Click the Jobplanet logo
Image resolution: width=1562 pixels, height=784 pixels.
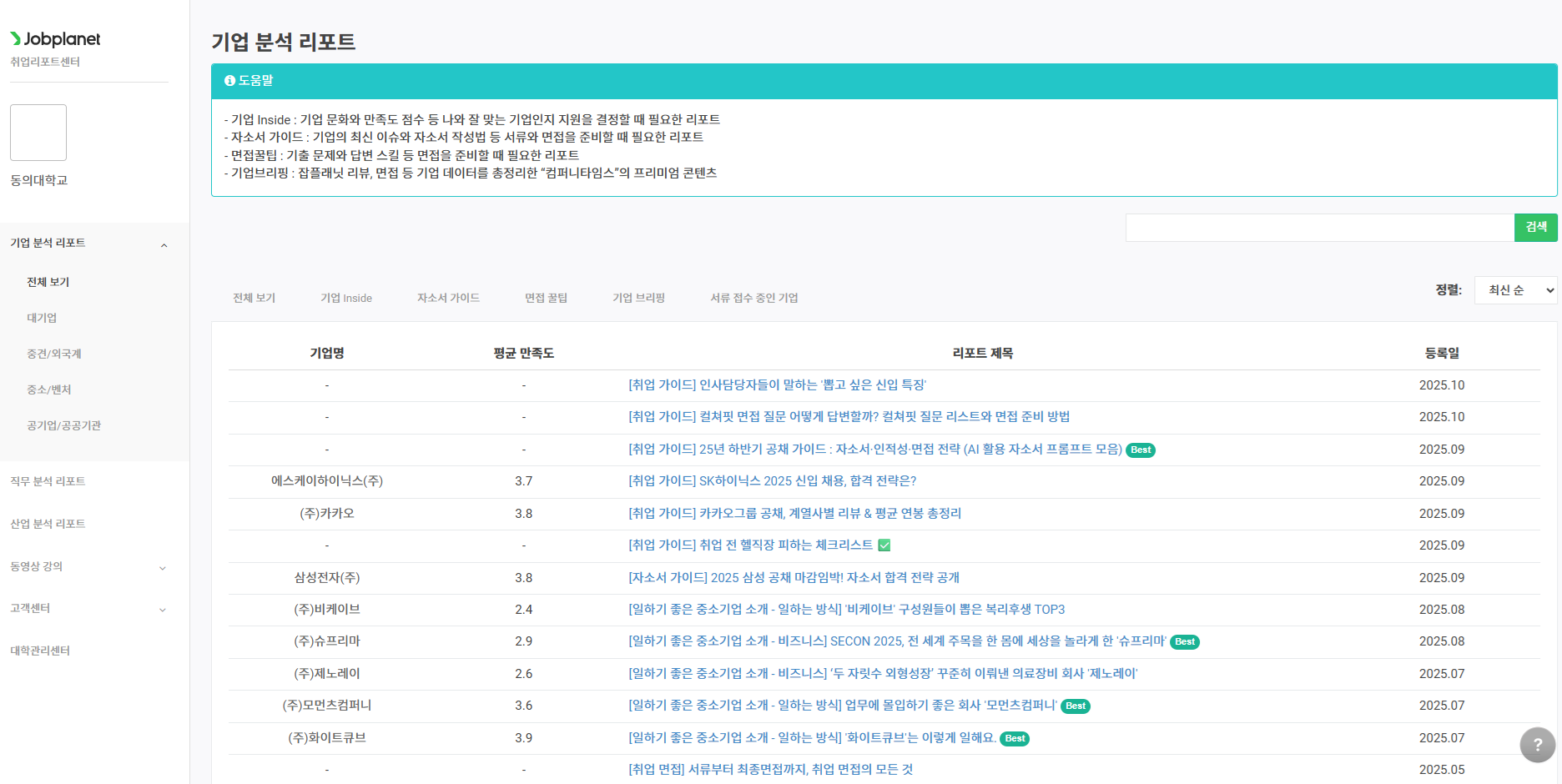point(55,39)
